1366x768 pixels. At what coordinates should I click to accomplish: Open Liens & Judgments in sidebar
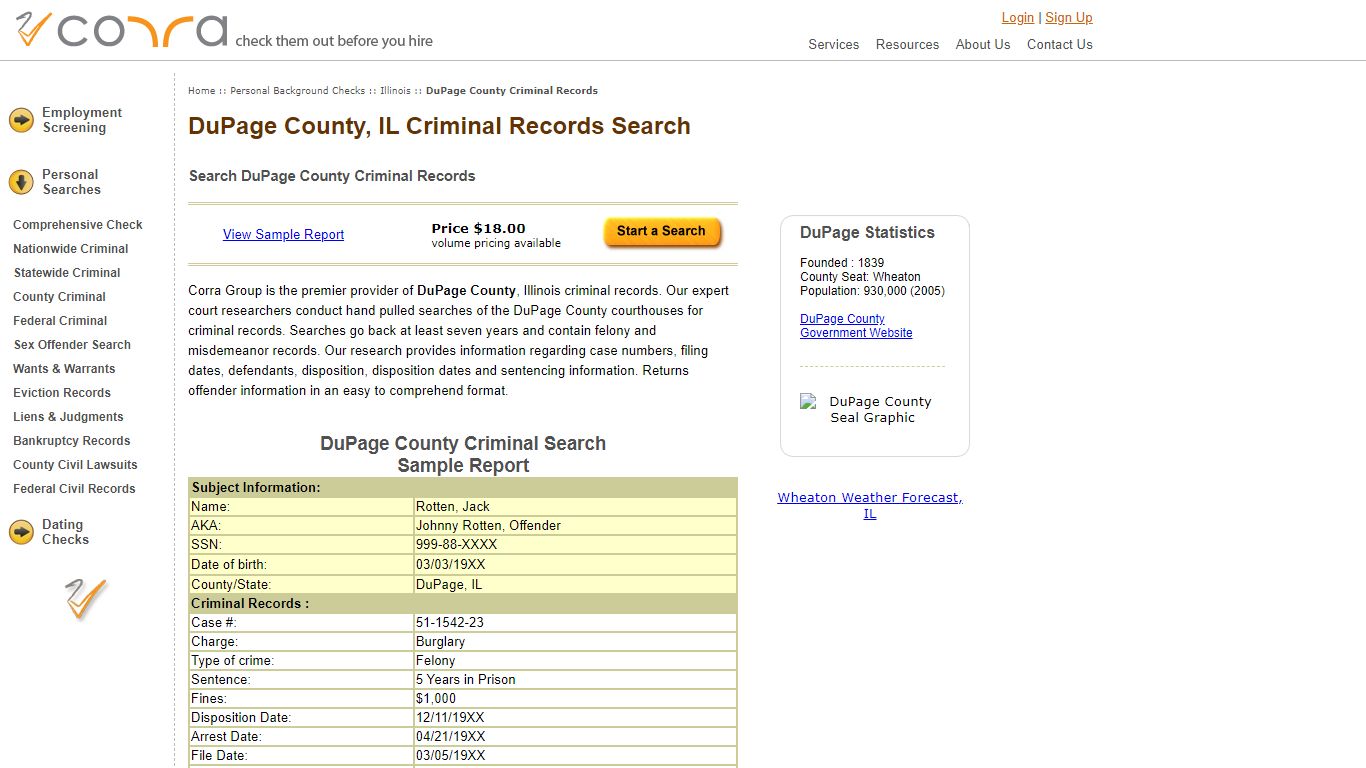click(x=68, y=417)
